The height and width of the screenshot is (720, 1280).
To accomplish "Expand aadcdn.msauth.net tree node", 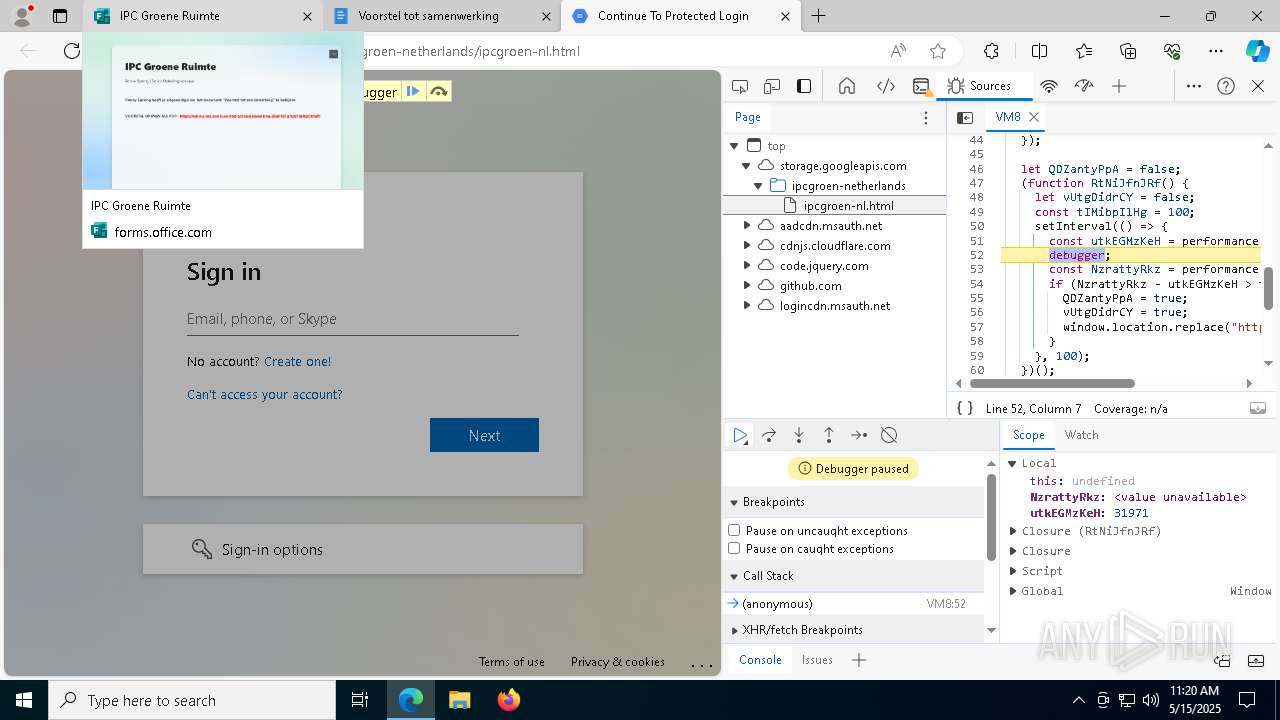I will (x=746, y=226).
